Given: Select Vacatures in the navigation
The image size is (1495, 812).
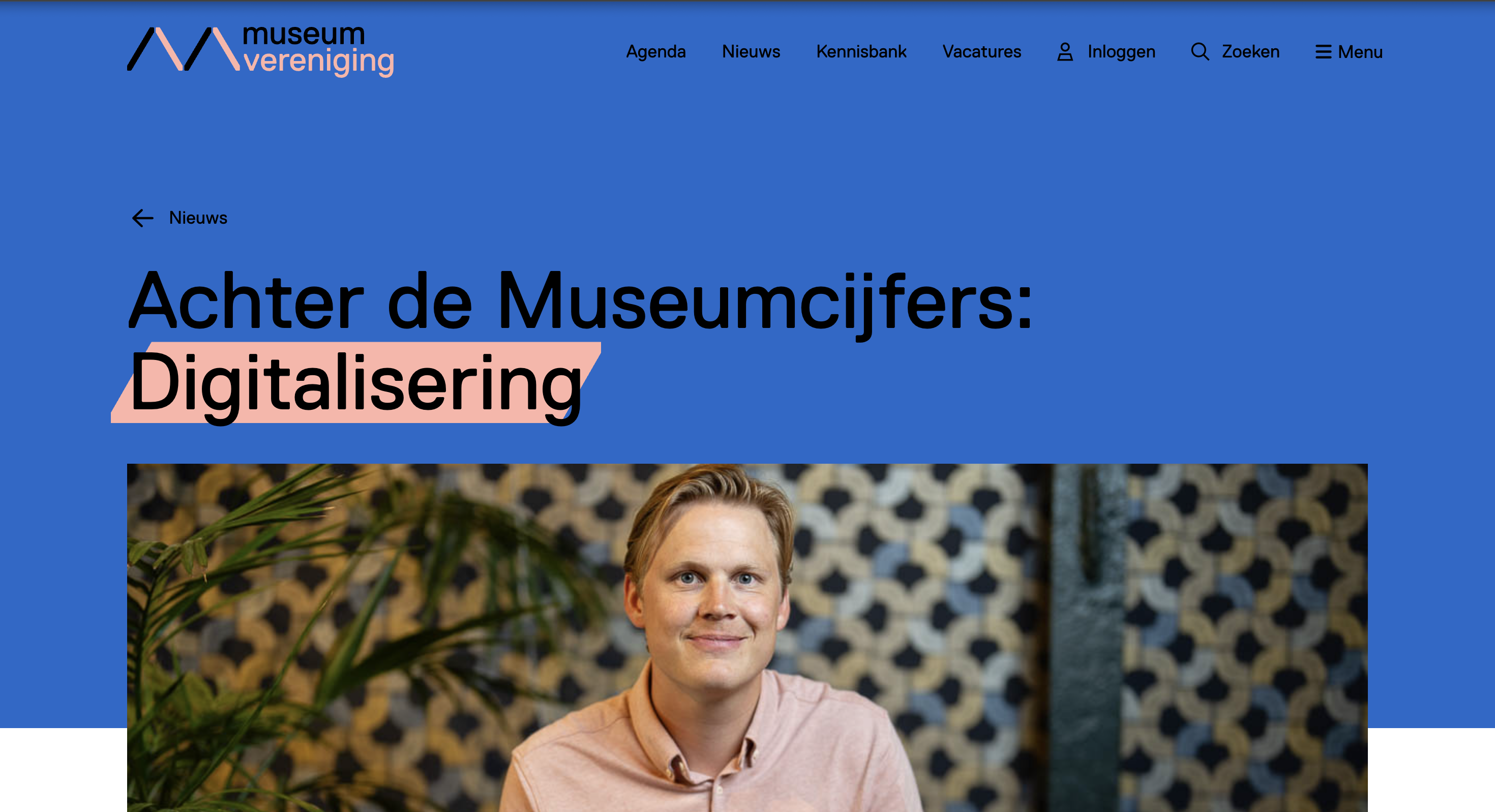Looking at the screenshot, I should pyautogui.click(x=981, y=52).
